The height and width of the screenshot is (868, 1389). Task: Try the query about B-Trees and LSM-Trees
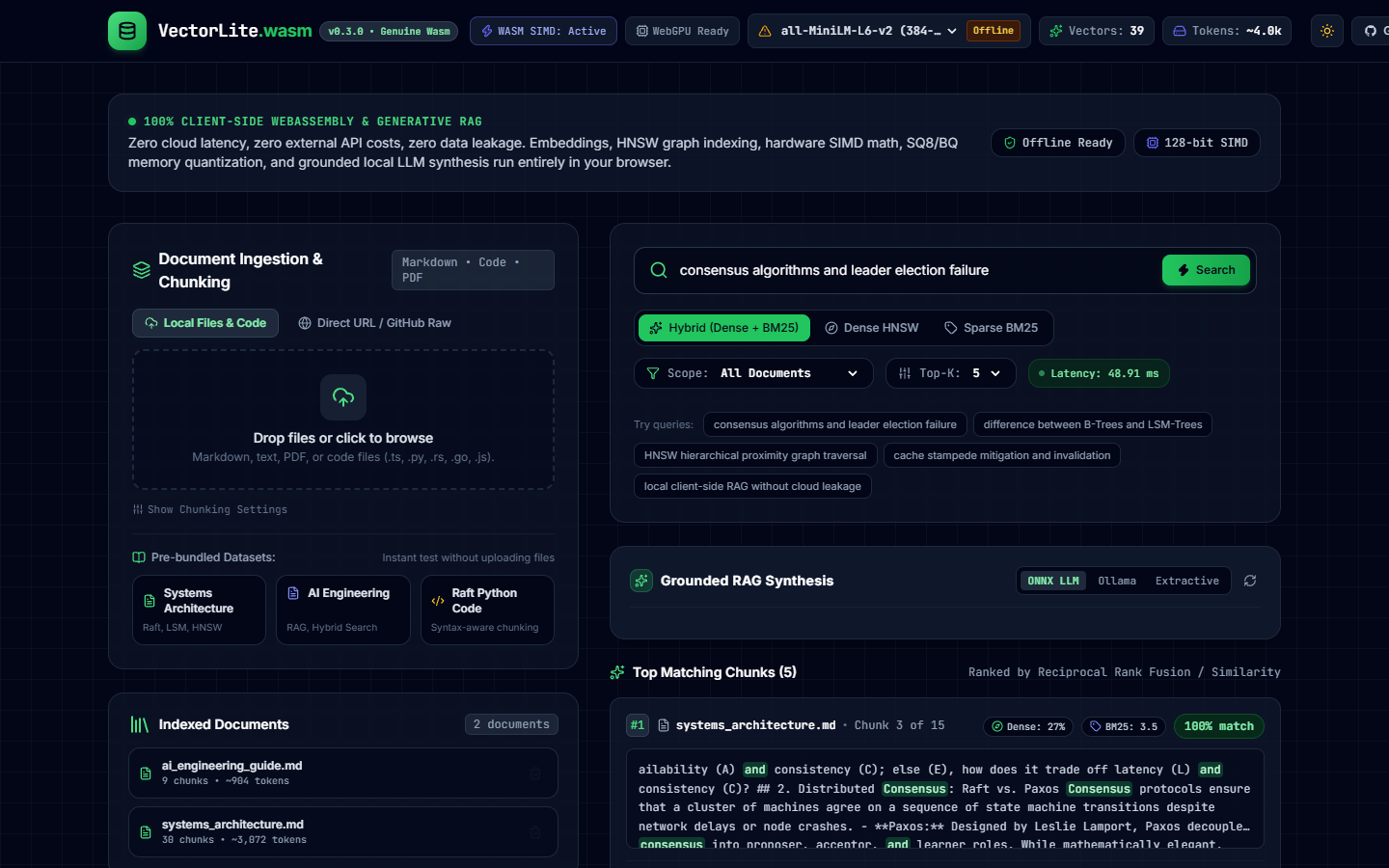[1093, 424]
